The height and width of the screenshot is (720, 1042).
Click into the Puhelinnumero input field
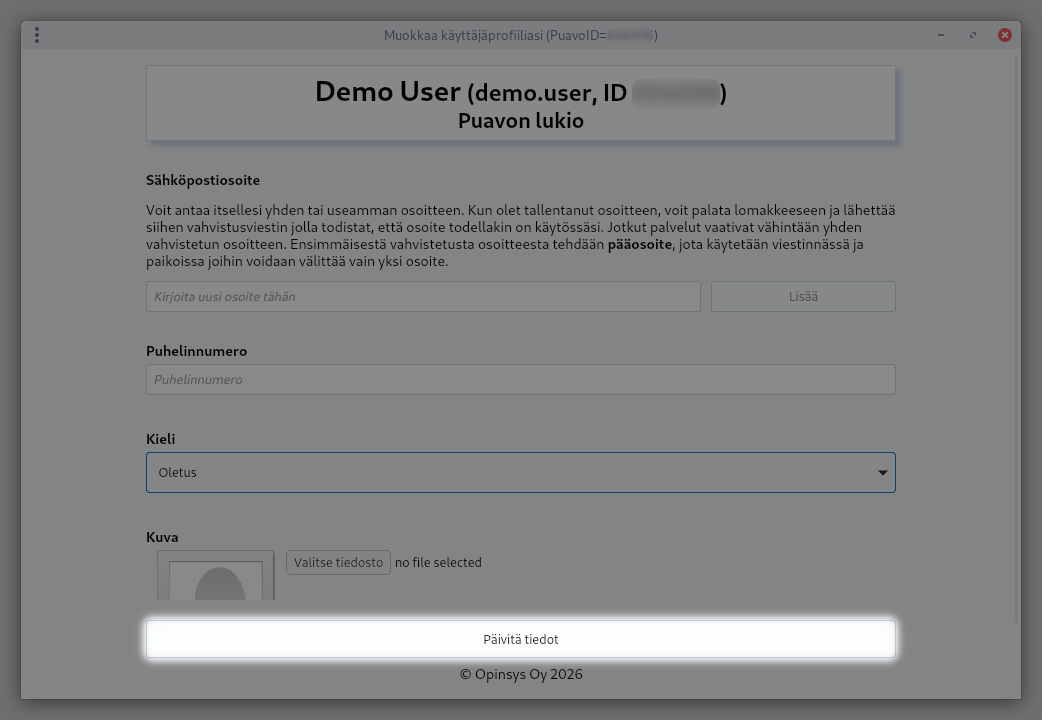pyautogui.click(x=520, y=380)
